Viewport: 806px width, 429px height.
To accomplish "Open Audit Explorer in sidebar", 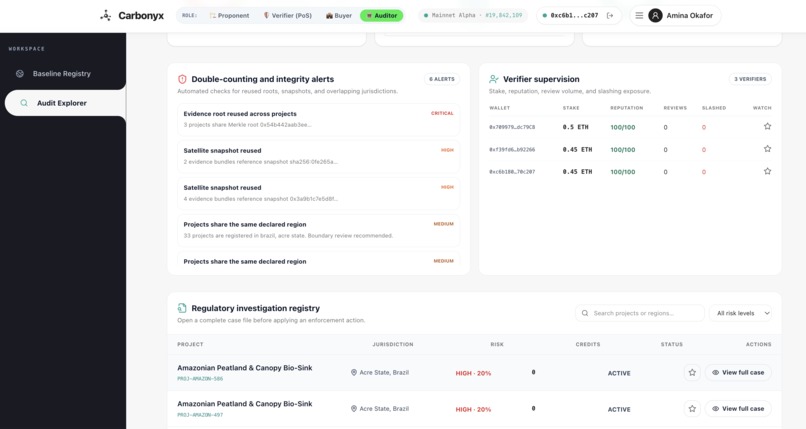I will (65, 103).
